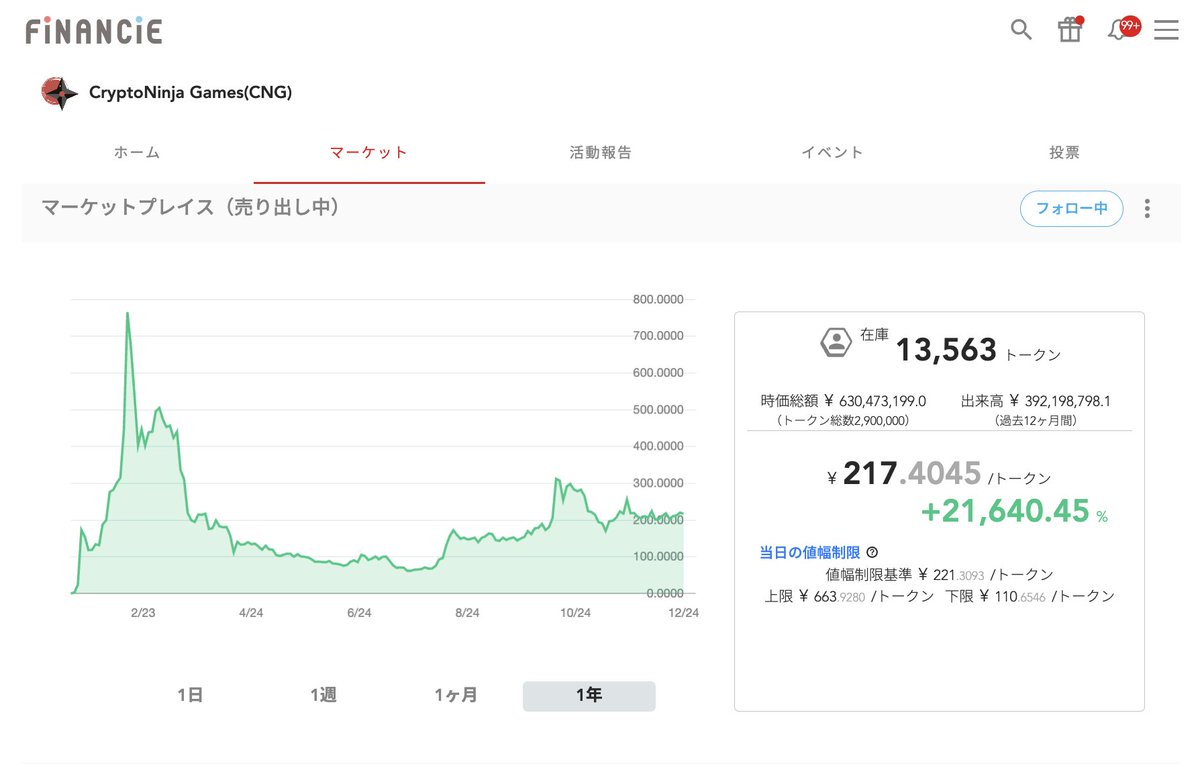Select the 1年 chart range
The height and width of the screenshot is (764, 1200).
[589, 695]
